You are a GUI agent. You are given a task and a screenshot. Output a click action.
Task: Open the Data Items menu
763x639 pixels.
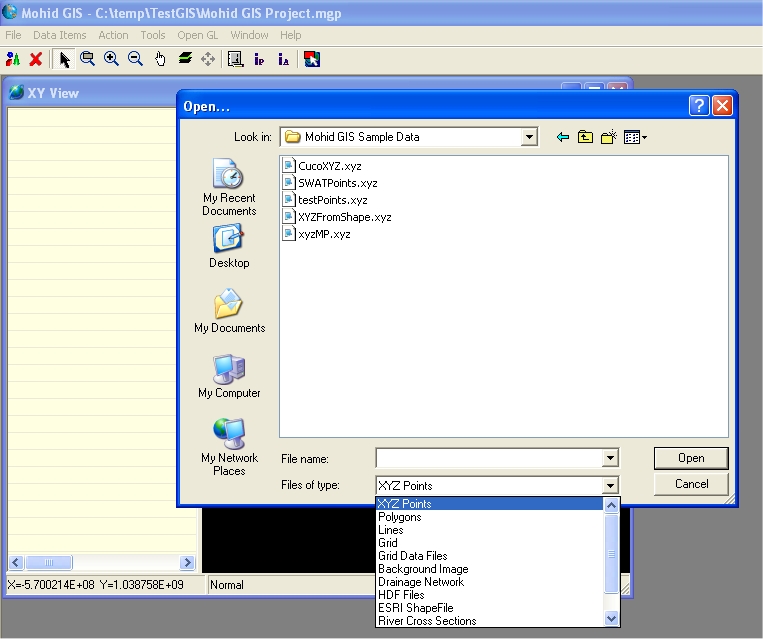[x=59, y=35]
